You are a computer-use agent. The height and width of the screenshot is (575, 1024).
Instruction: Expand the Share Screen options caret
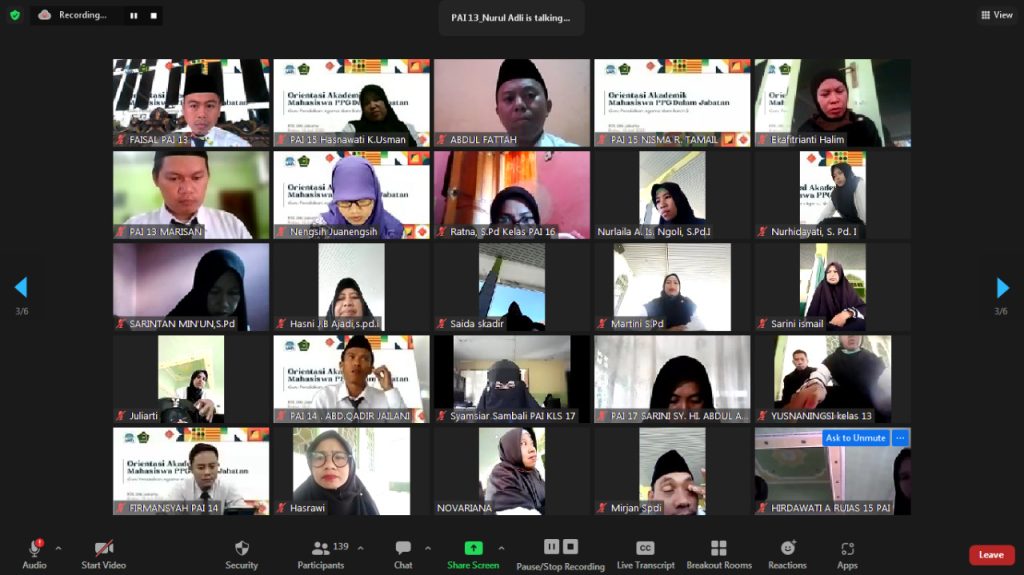point(501,548)
